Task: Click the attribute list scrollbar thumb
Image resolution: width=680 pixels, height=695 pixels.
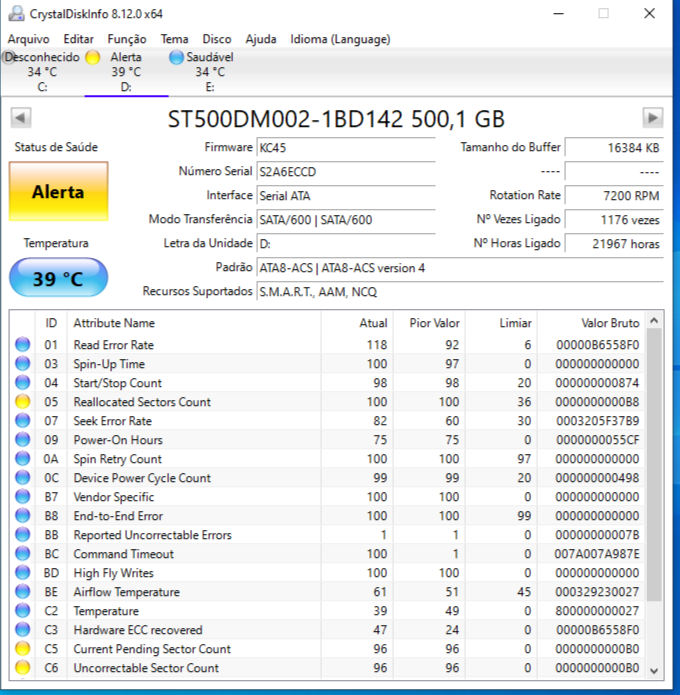Action: pyautogui.click(x=654, y=465)
